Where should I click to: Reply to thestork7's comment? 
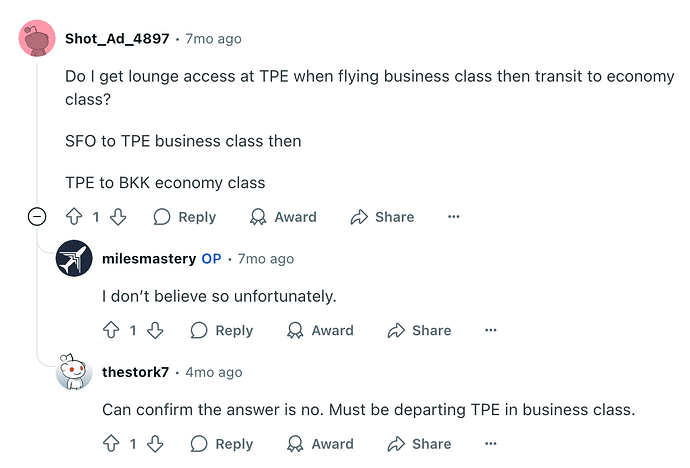click(x=222, y=444)
